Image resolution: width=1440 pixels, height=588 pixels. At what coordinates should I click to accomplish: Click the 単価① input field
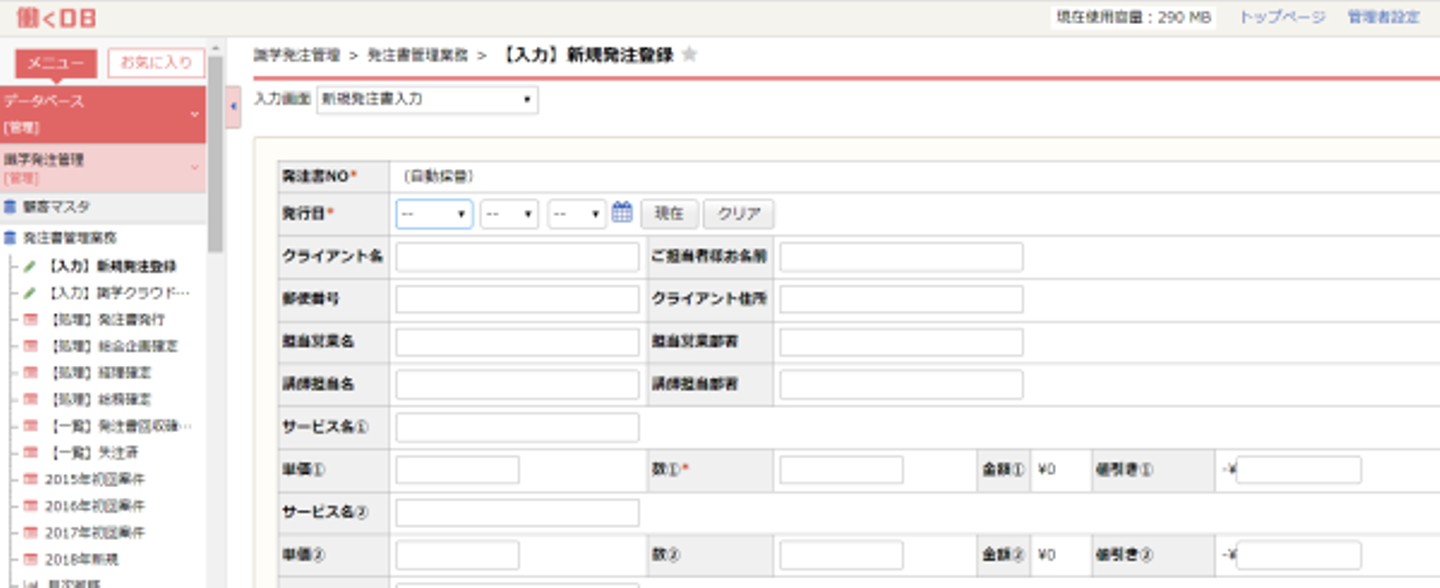pos(457,470)
